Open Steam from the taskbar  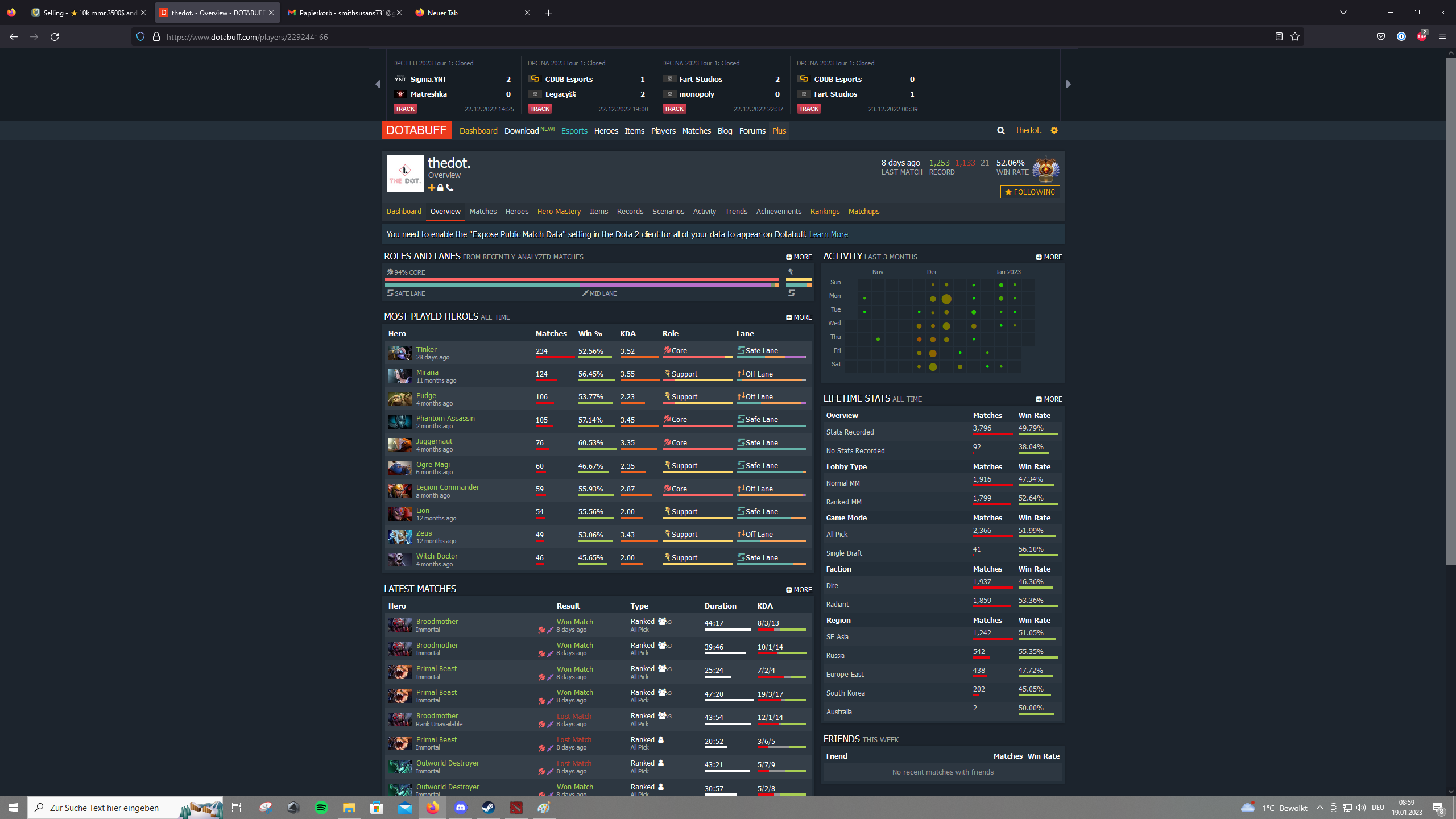[489, 808]
